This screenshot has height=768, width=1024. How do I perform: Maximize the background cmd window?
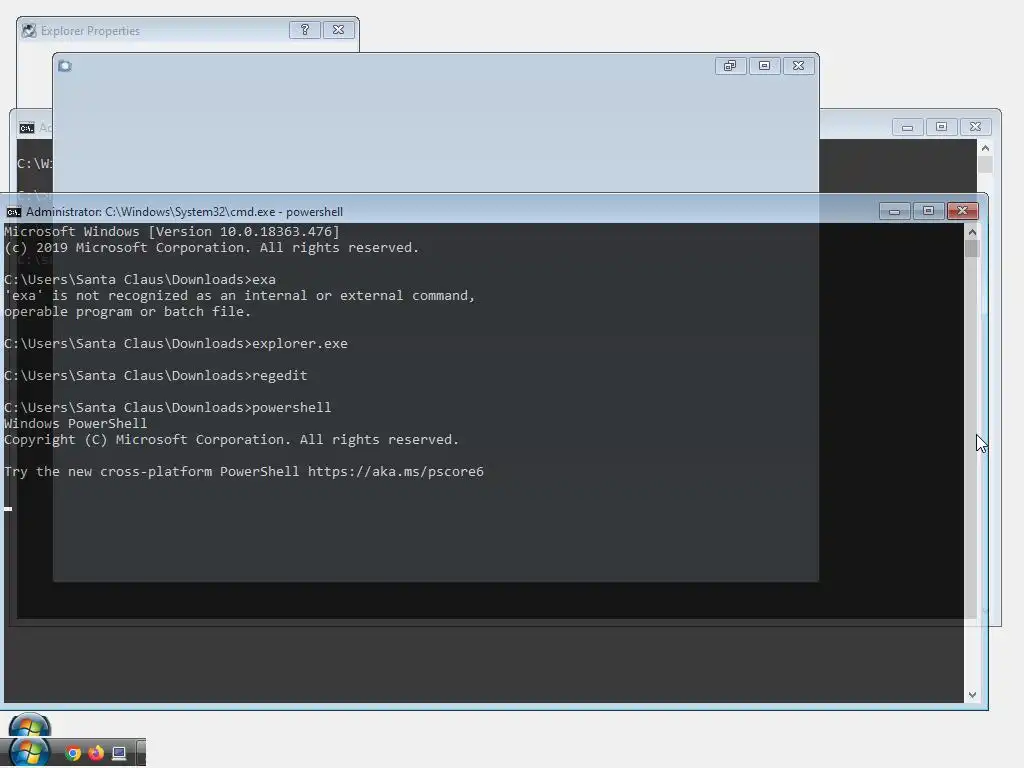942,127
